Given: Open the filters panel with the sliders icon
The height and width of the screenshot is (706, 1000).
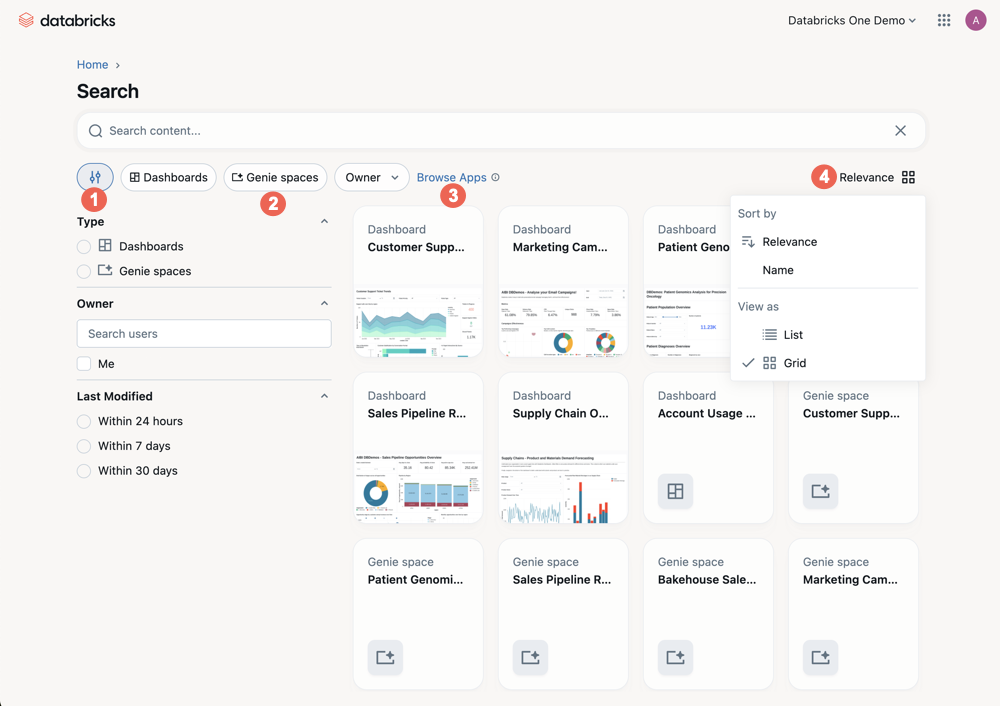Looking at the screenshot, I should pos(95,177).
